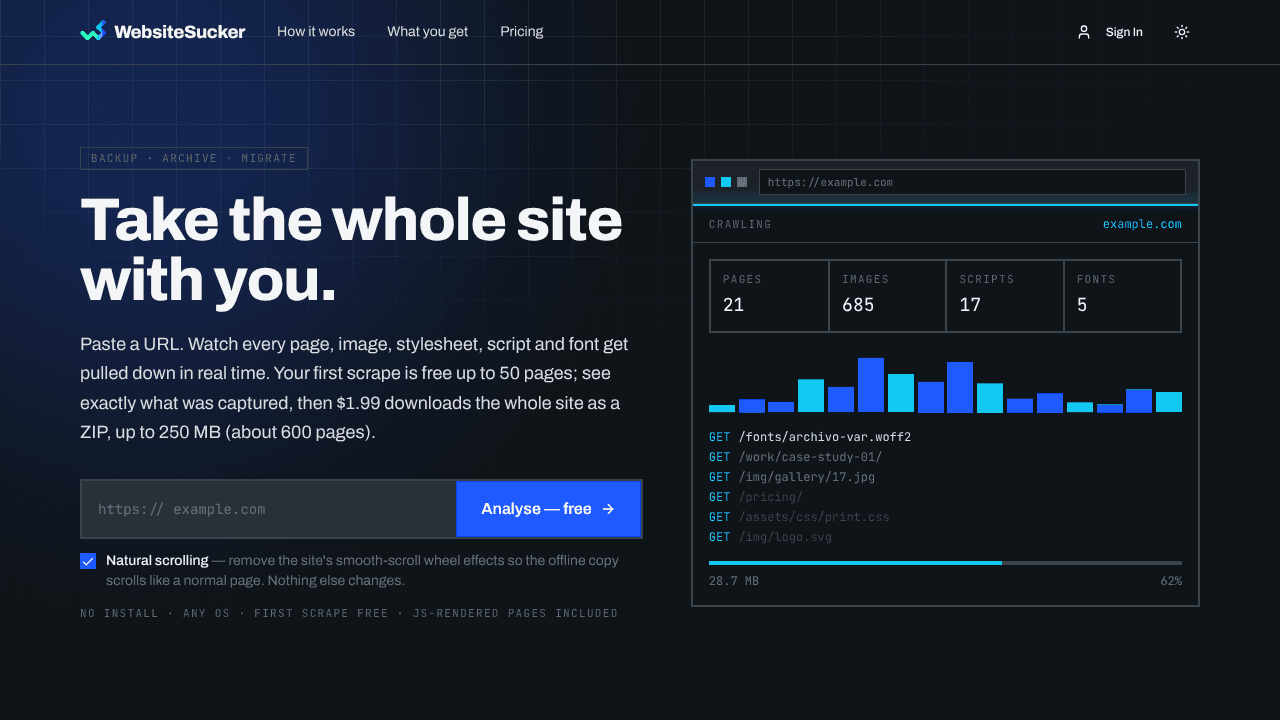Click the FONTS 5 stat box
Image resolution: width=1280 pixels, height=720 pixels.
pos(1122,296)
